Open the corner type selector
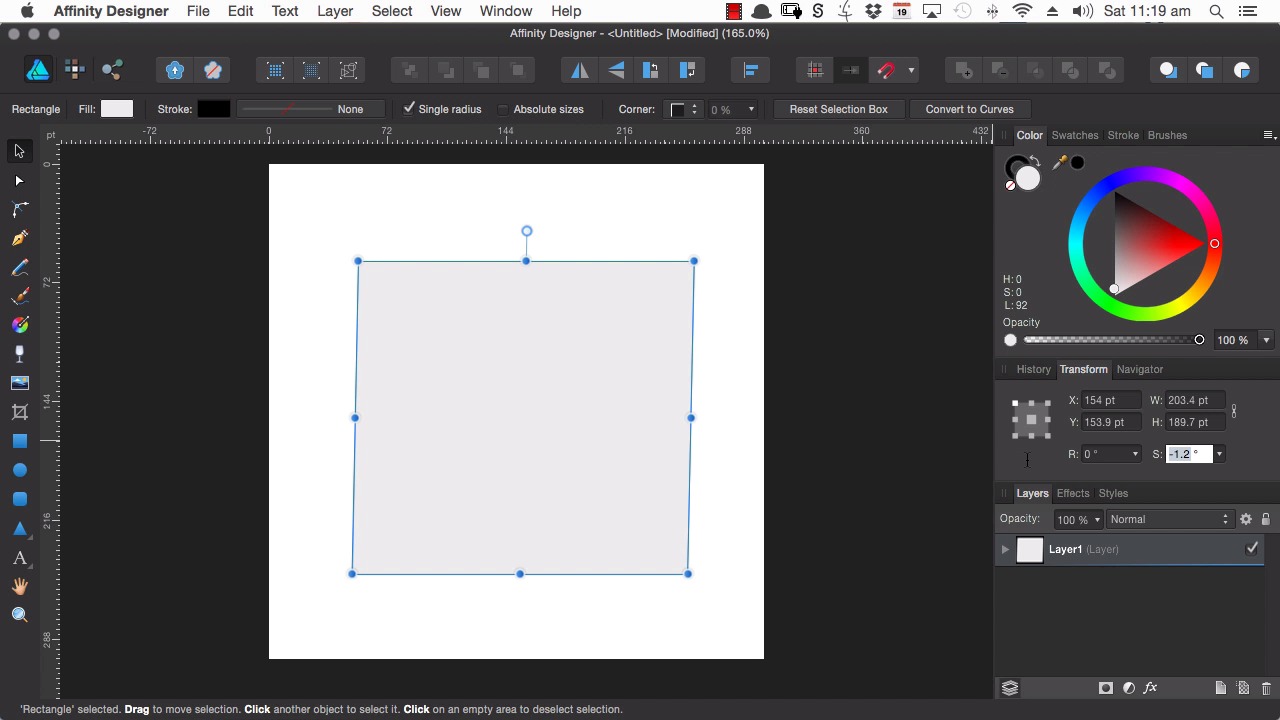 coord(684,109)
